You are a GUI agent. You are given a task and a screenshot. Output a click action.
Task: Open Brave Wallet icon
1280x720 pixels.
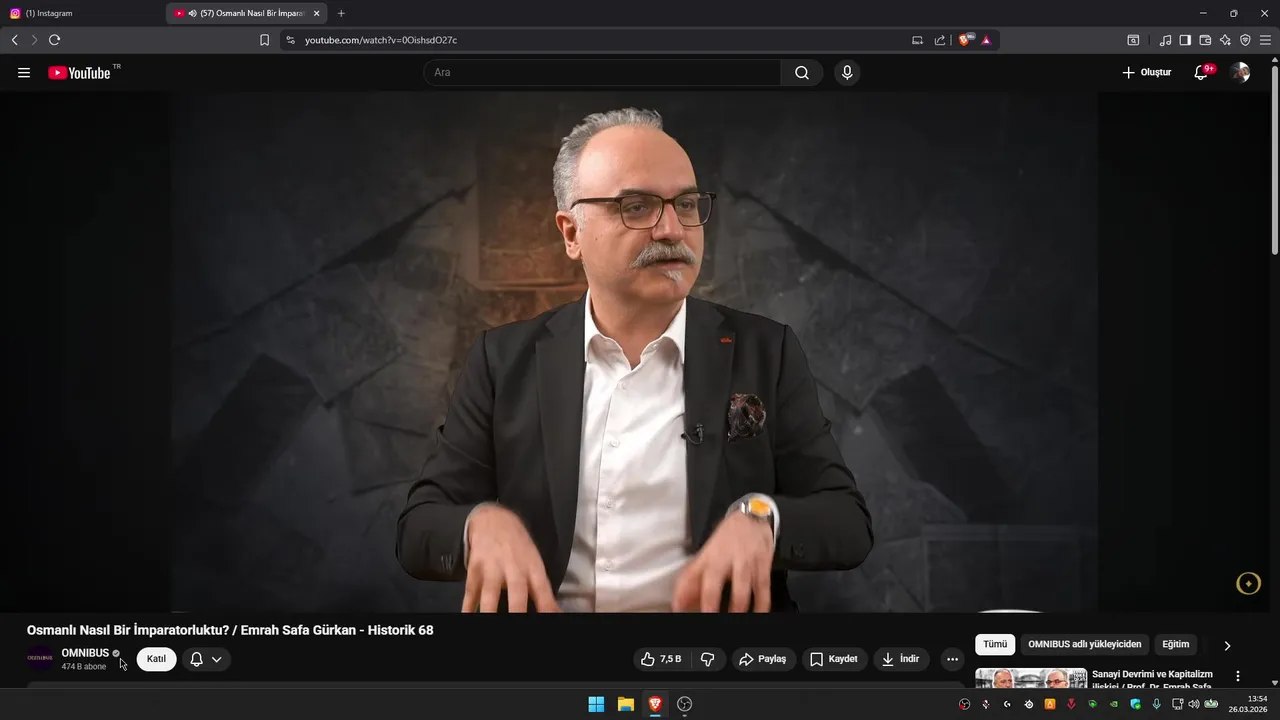coord(1205,40)
